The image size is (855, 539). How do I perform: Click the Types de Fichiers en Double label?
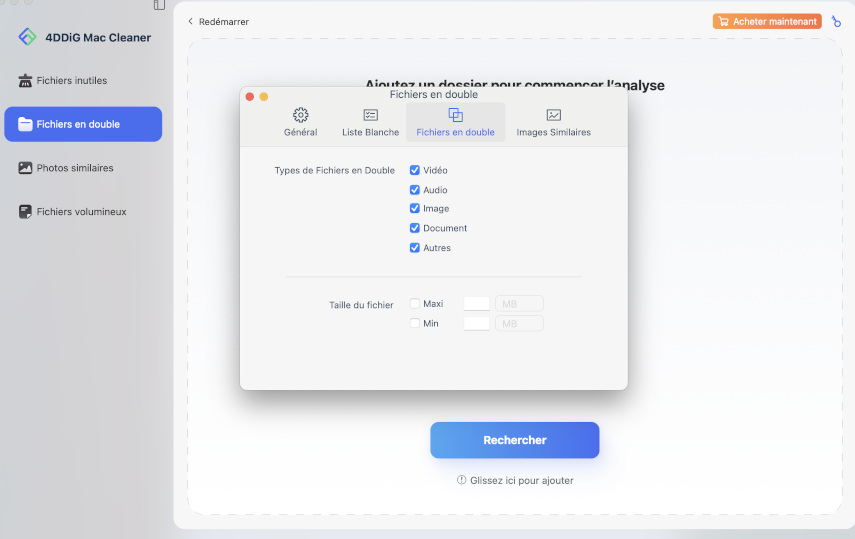(334, 170)
